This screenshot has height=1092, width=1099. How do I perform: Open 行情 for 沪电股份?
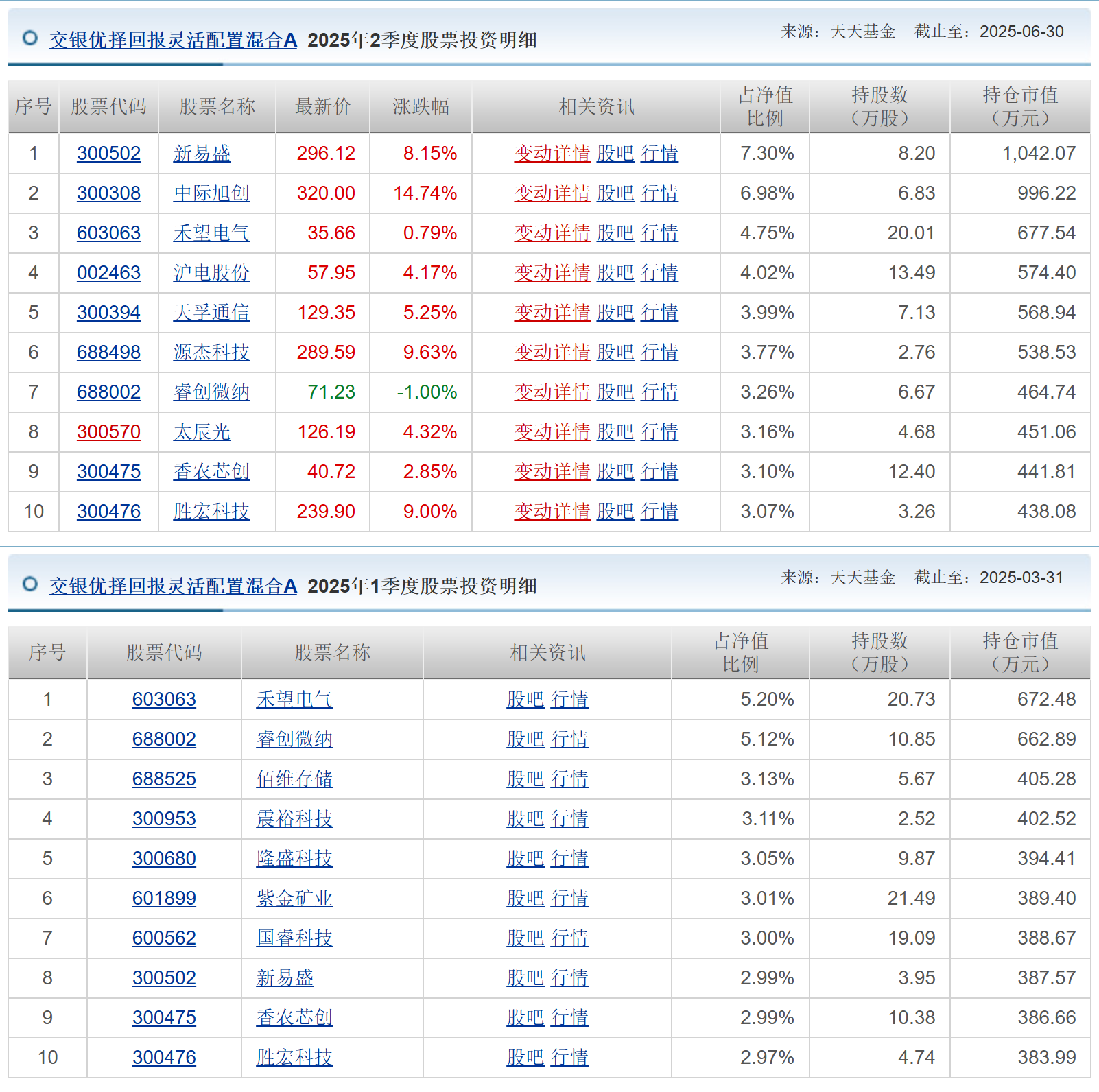[659, 273]
